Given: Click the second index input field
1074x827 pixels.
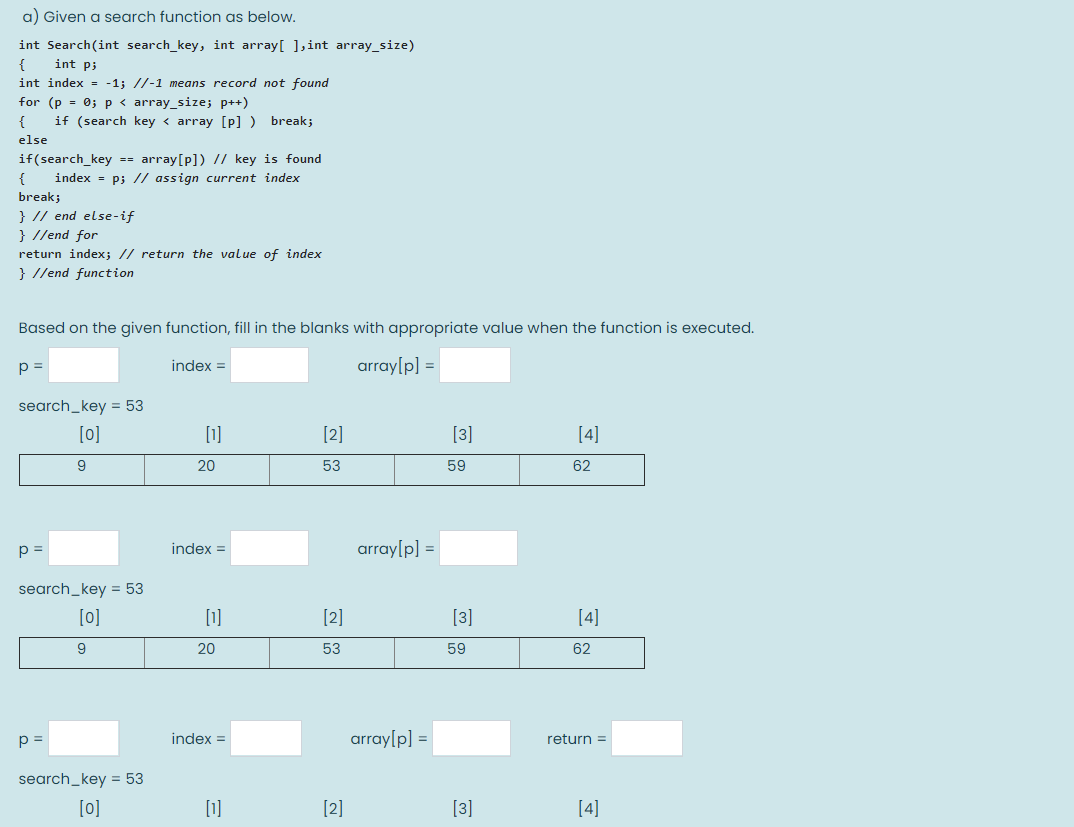Looking at the screenshot, I should (267, 547).
